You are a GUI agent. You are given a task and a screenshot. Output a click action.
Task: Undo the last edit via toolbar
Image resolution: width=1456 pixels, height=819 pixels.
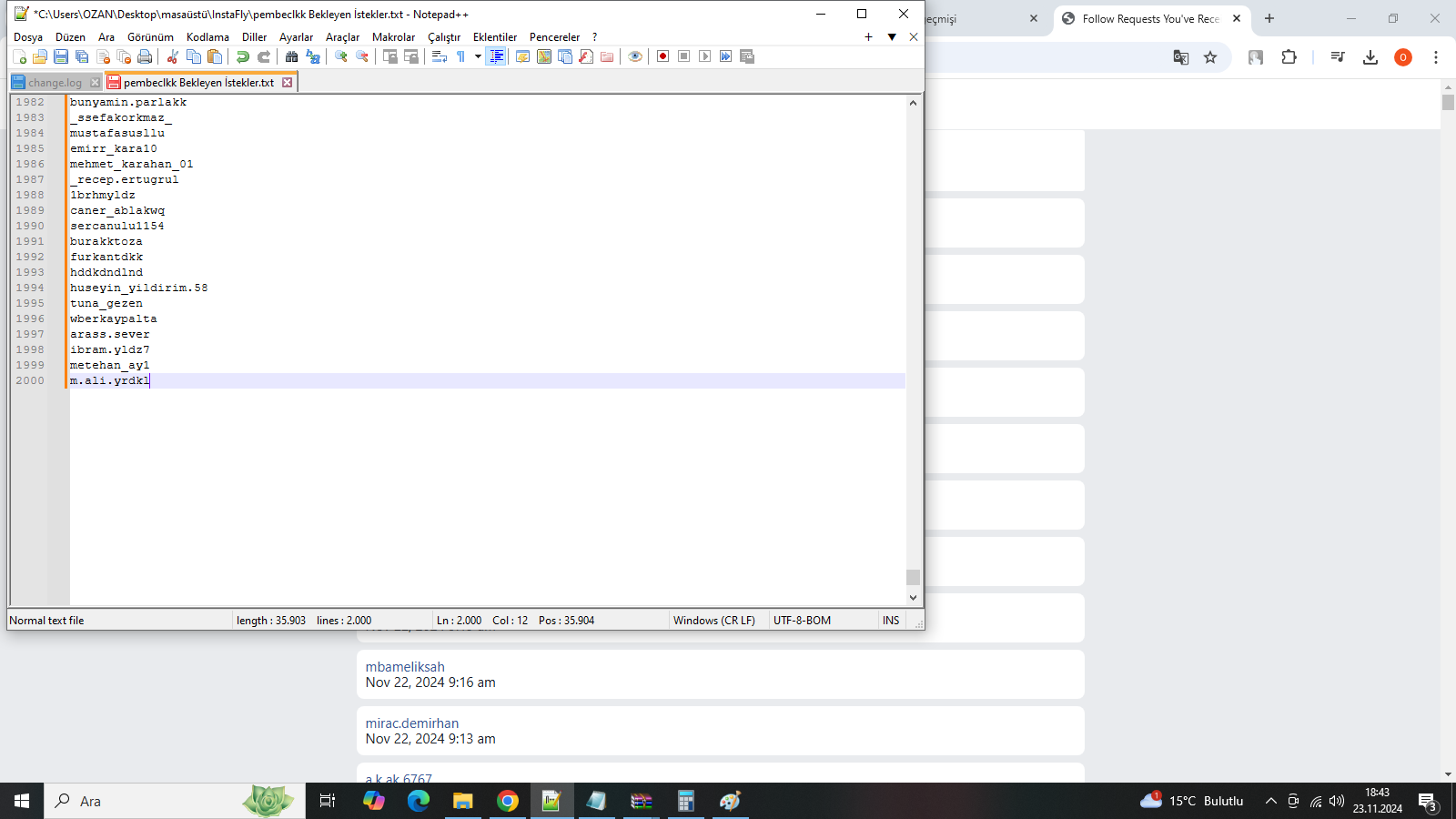242,56
